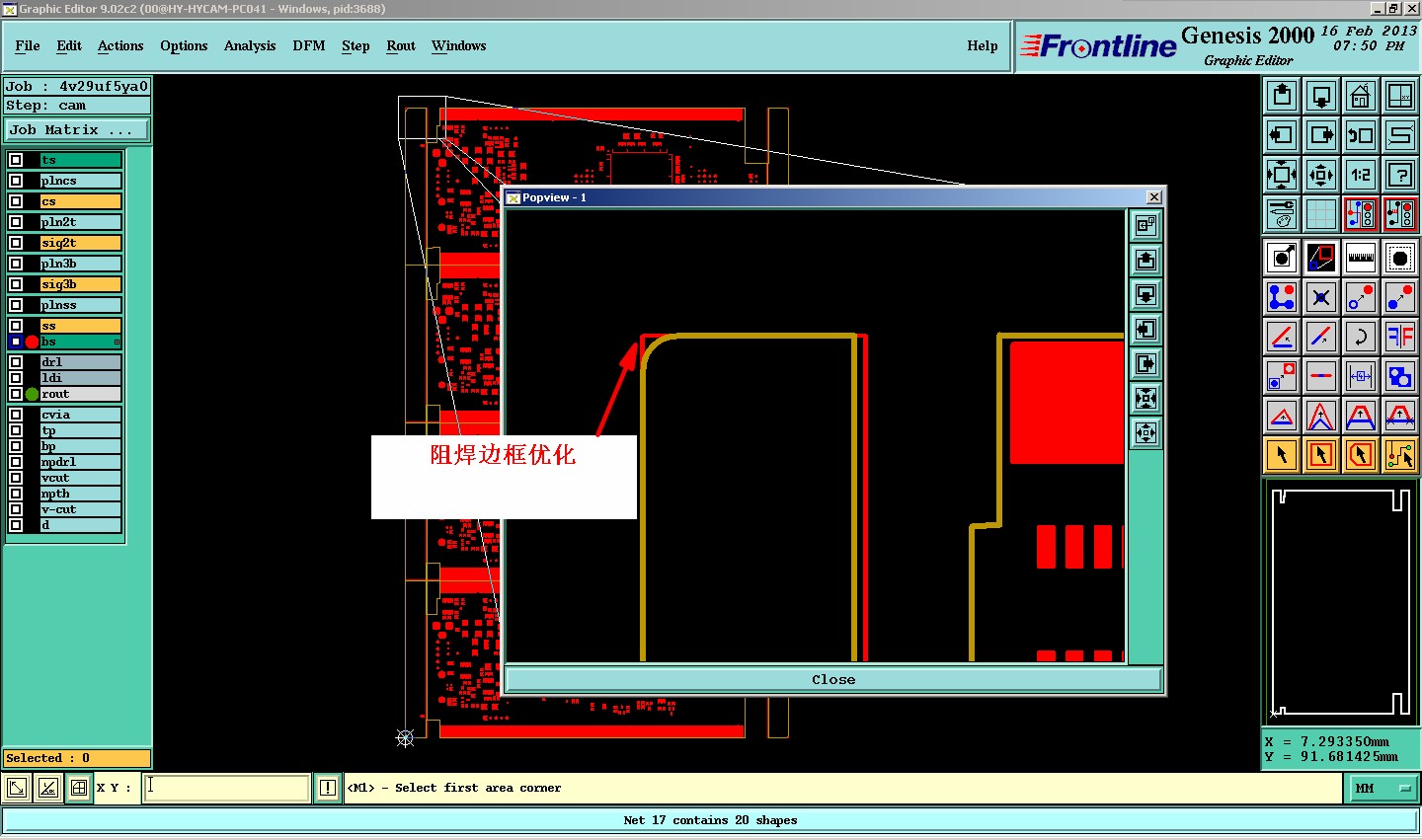Click Close button in Popview window
The image size is (1422, 840).
point(833,679)
